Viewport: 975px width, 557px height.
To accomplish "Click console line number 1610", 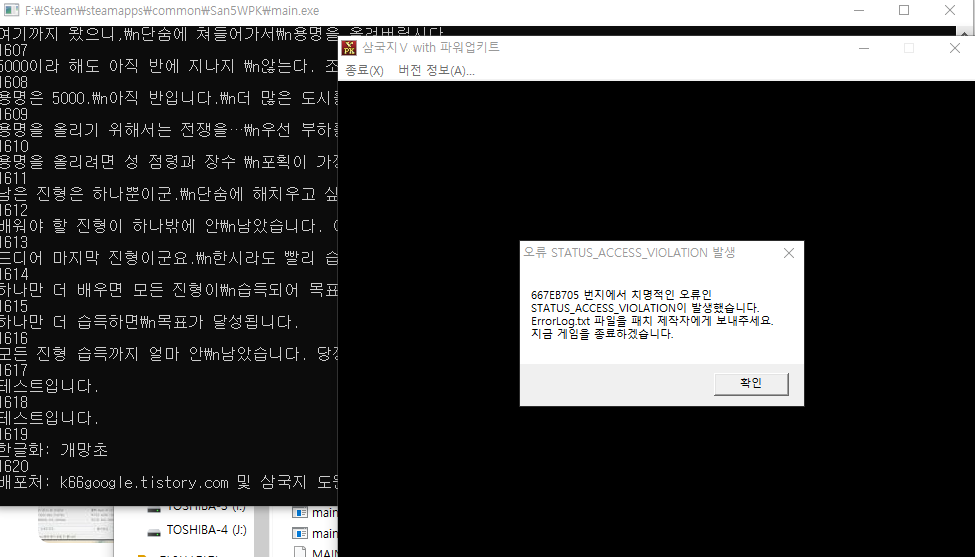I will tap(14, 146).
